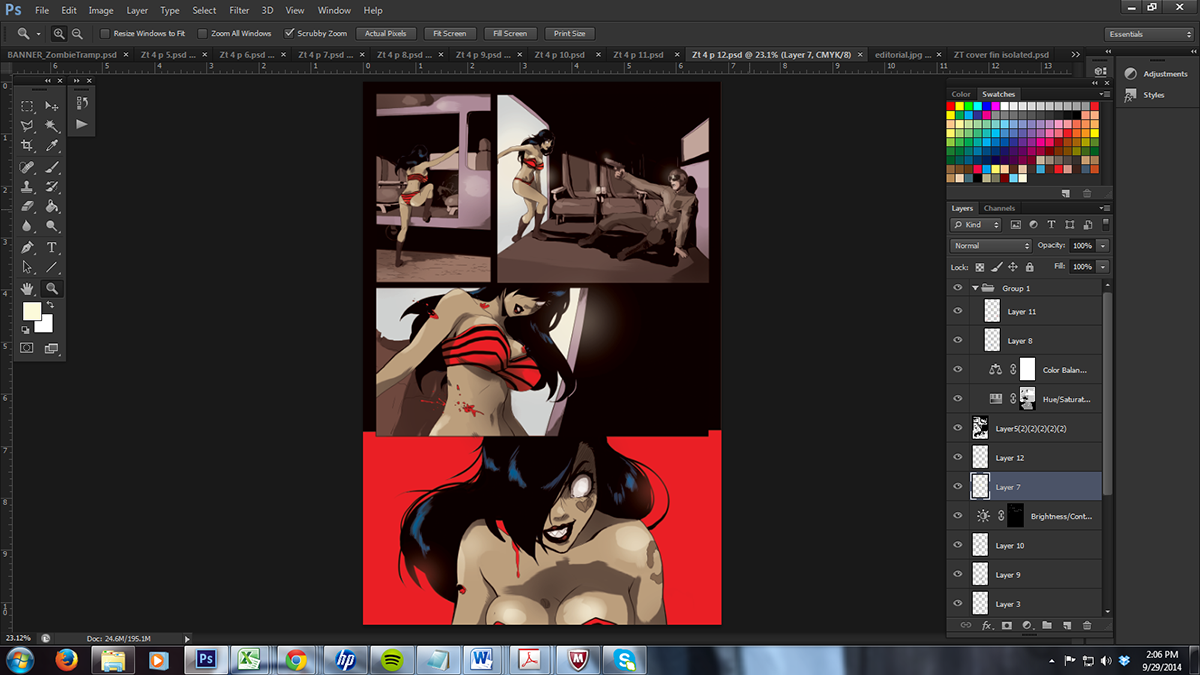Viewport: 1200px width, 675px height.
Task: Select the Dodge tool
Action: click(52, 227)
